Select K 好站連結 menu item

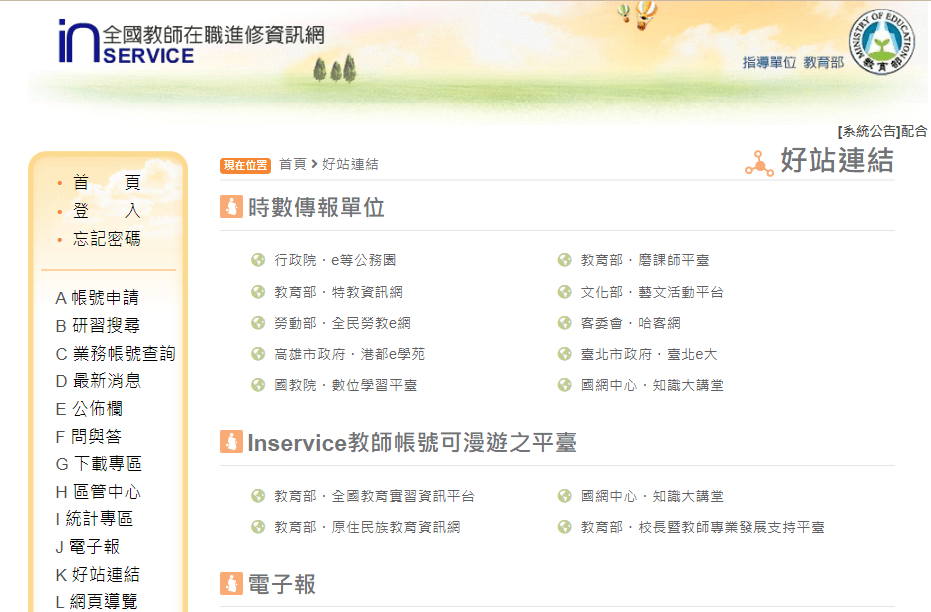(x=97, y=574)
